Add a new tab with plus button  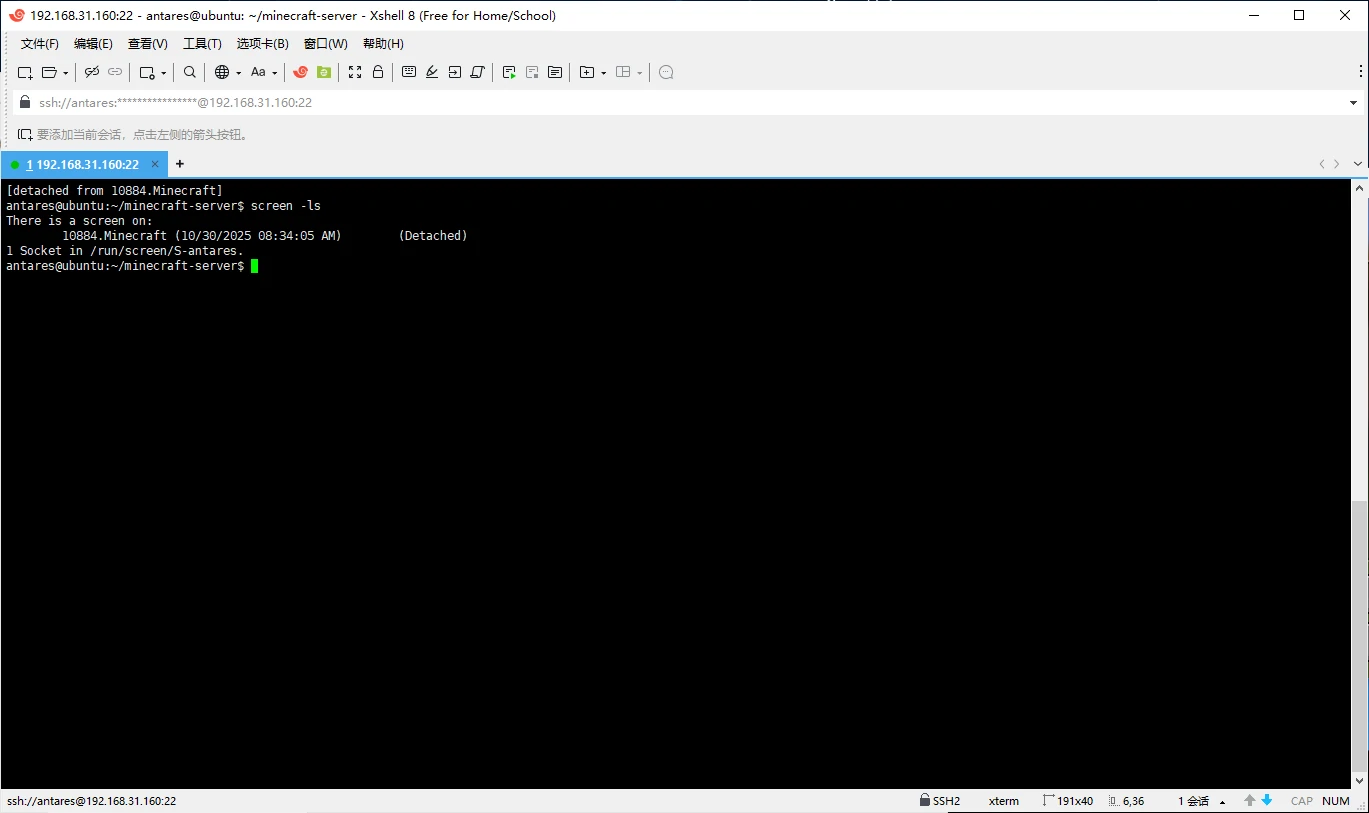[x=180, y=164]
